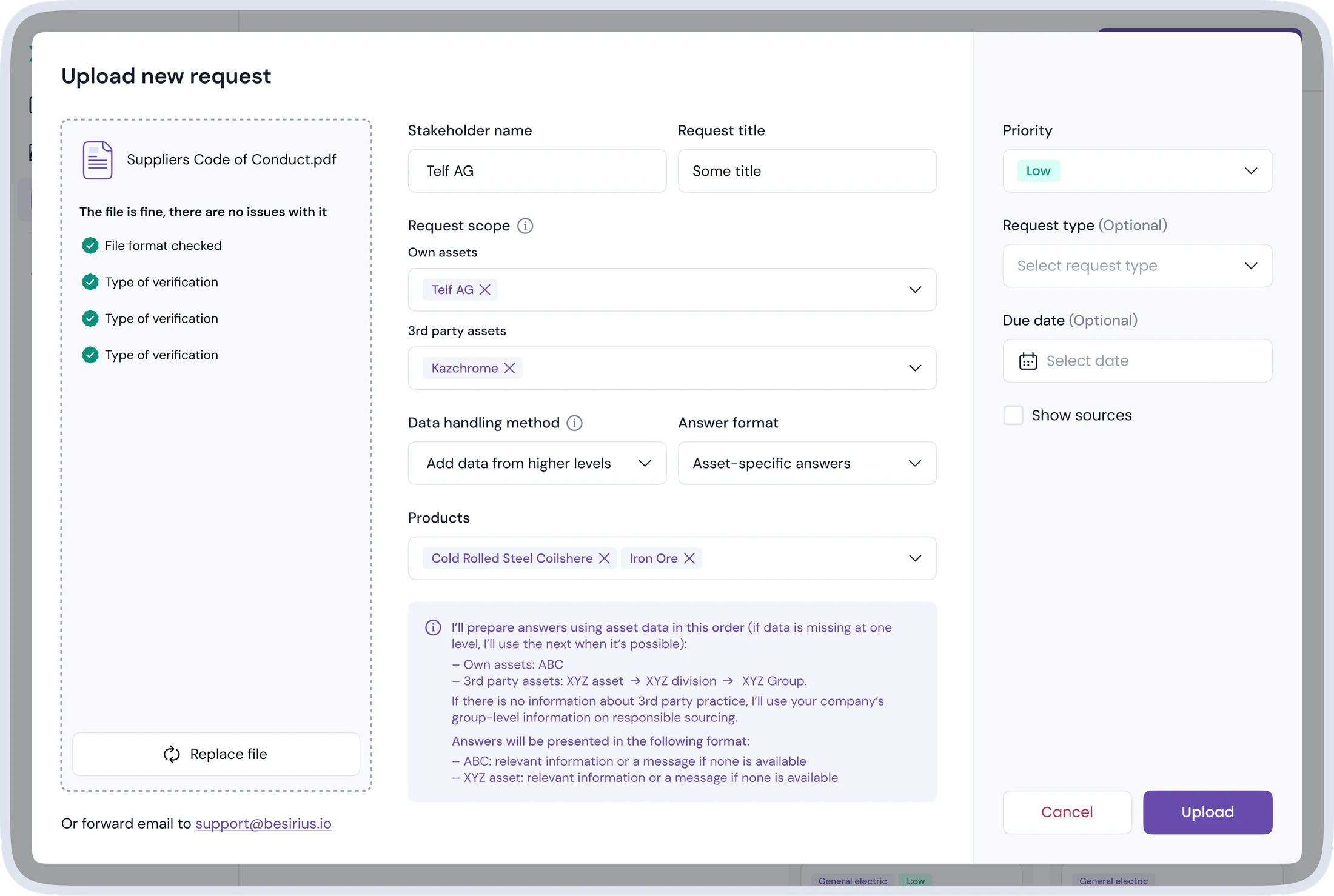Click the Request title input field
This screenshot has height=896, width=1334.
[x=807, y=171]
